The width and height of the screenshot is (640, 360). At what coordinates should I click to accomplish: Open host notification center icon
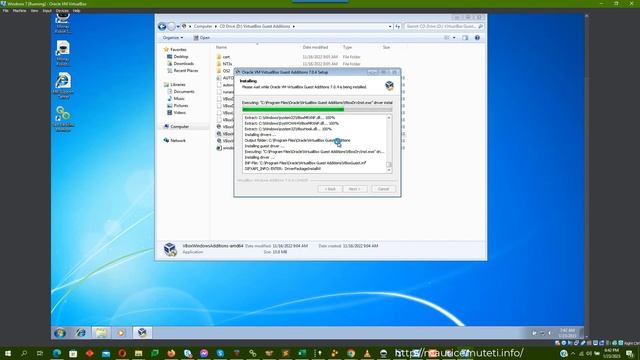click(629, 353)
